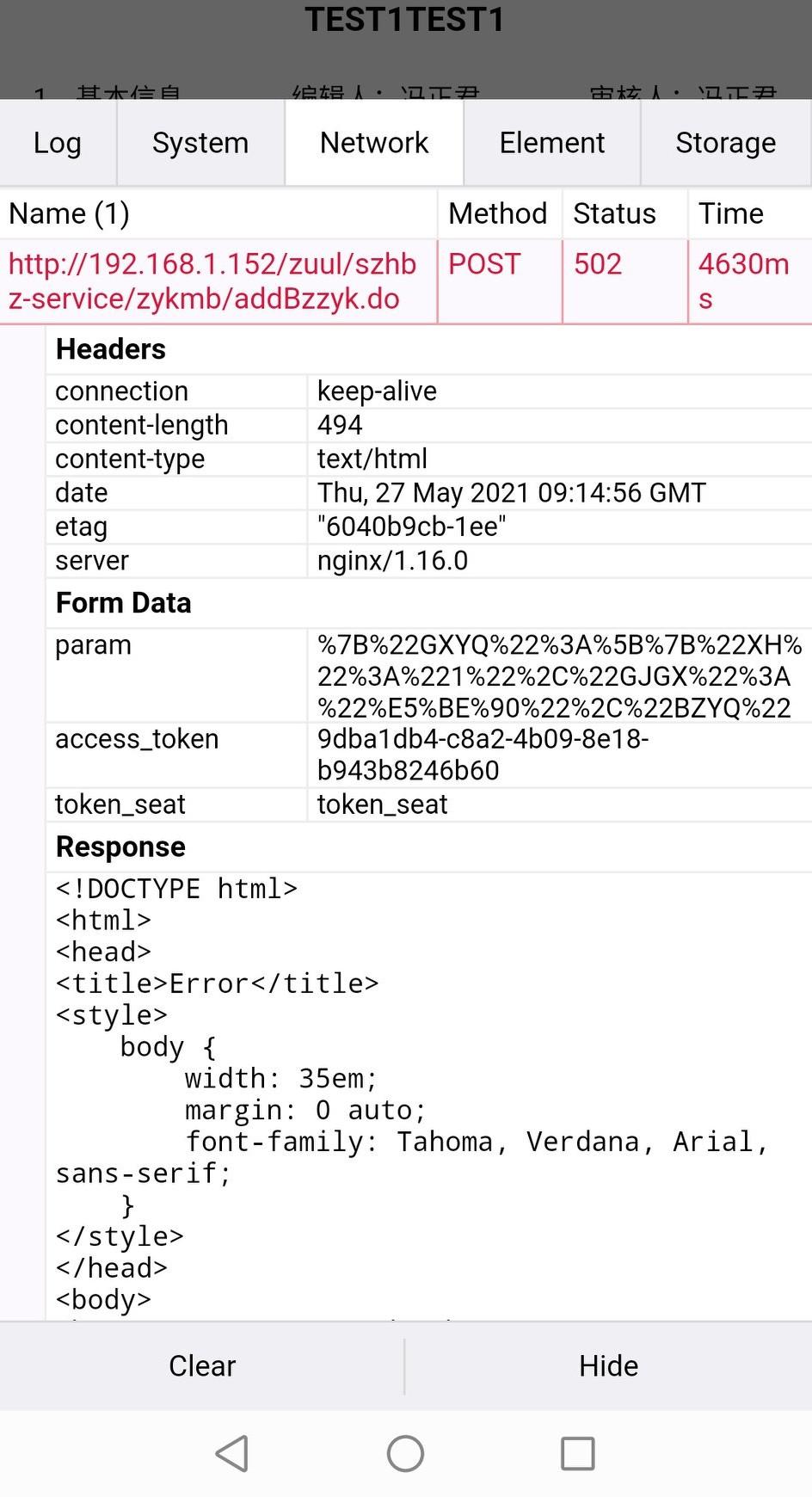Select the Network tab
This screenshot has width=812, height=1497.
click(x=374, y=143)
